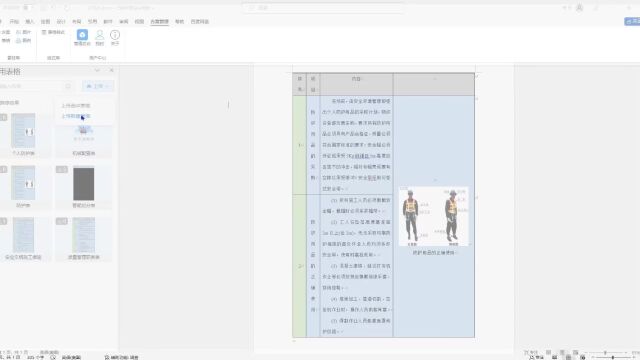Select first option in upload dropdown menu

76,106
